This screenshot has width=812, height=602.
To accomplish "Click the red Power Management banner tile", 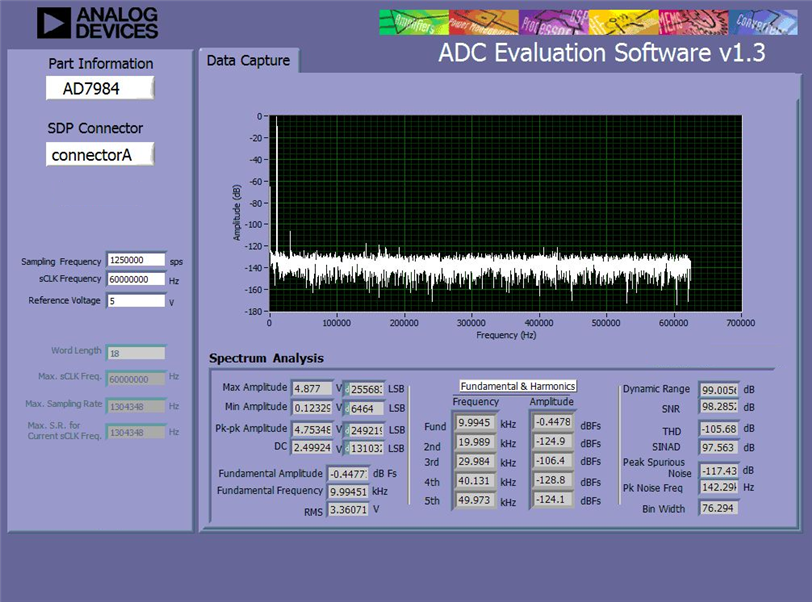I will pyautogui.click(x=484, y=22).
